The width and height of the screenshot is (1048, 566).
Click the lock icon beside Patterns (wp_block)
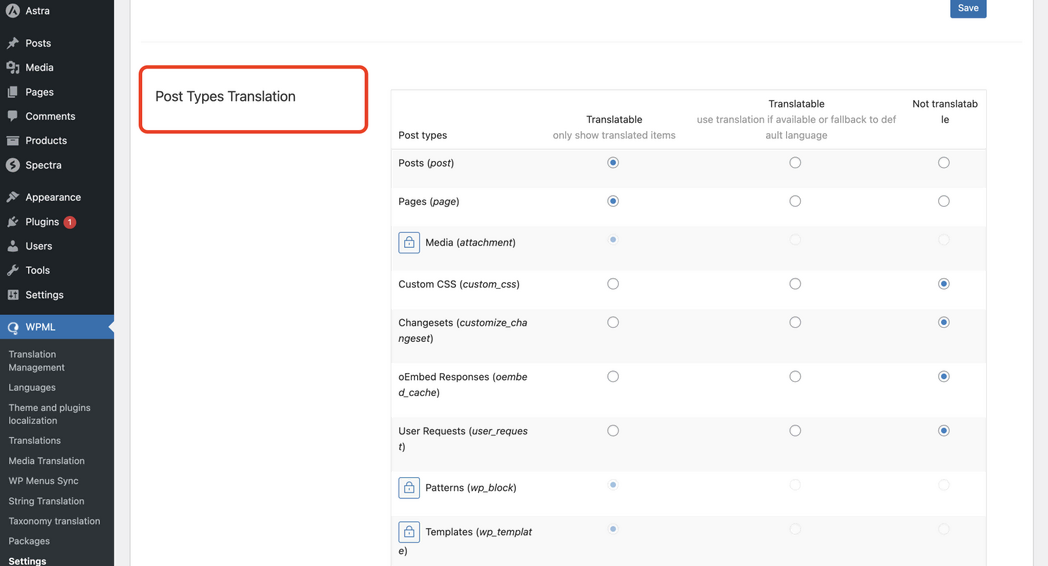pos(409,488)
